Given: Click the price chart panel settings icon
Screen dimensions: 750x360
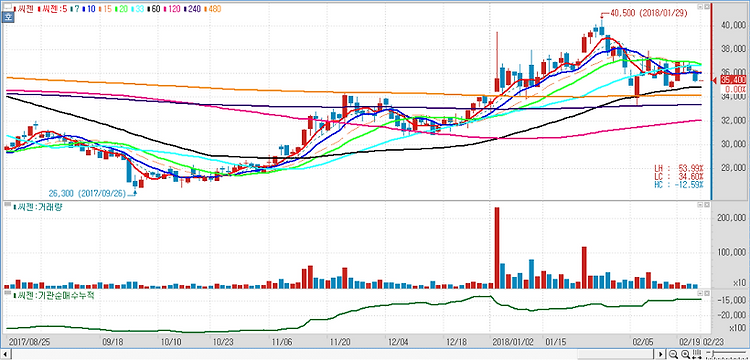Looking at the screenshot, I should [x=700, y=7].
